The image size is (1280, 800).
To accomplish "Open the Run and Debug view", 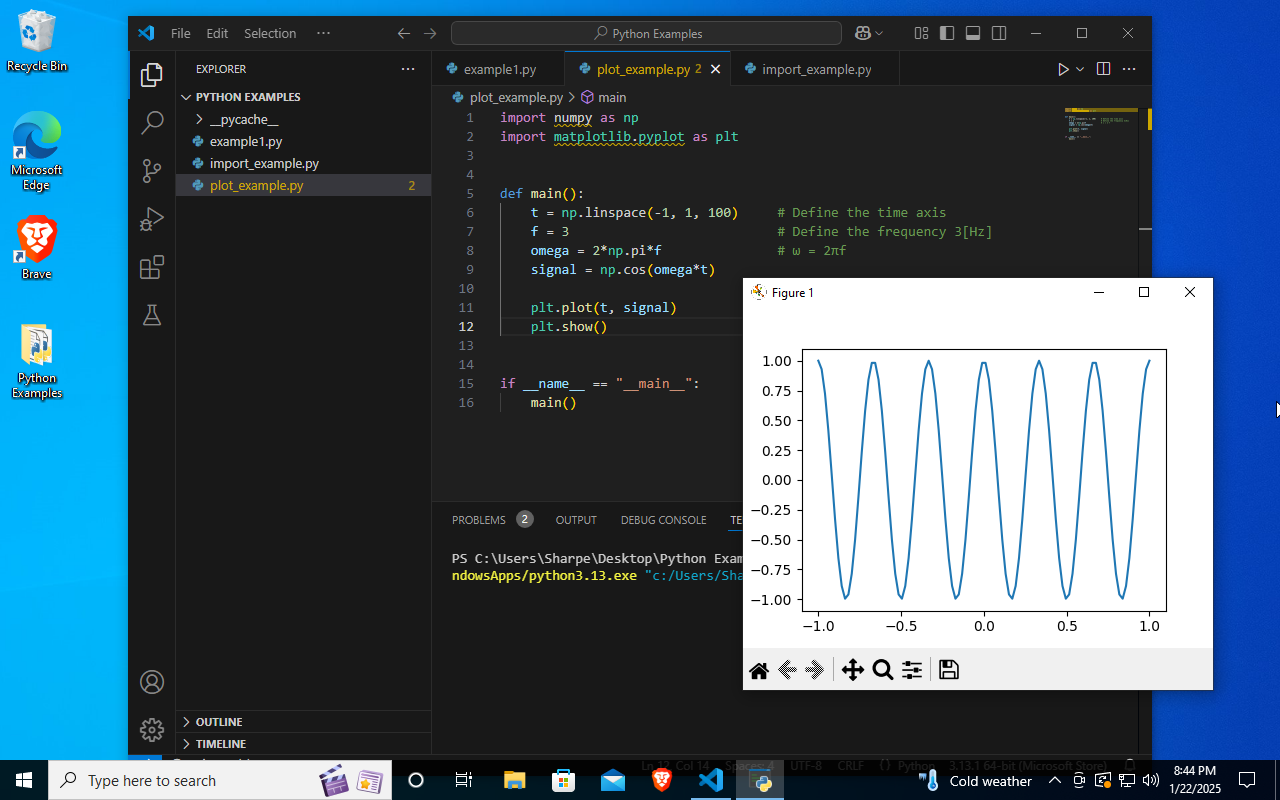I will click(152, 219).
